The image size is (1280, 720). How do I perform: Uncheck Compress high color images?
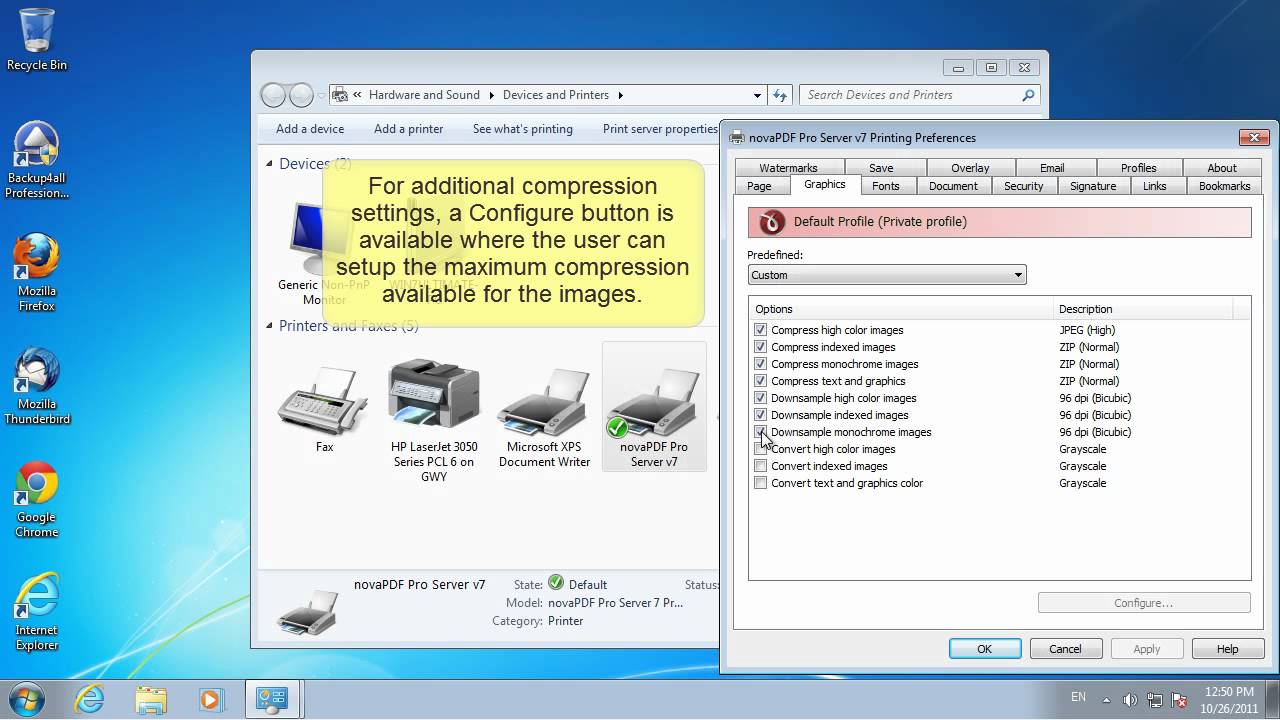point(761,330)
